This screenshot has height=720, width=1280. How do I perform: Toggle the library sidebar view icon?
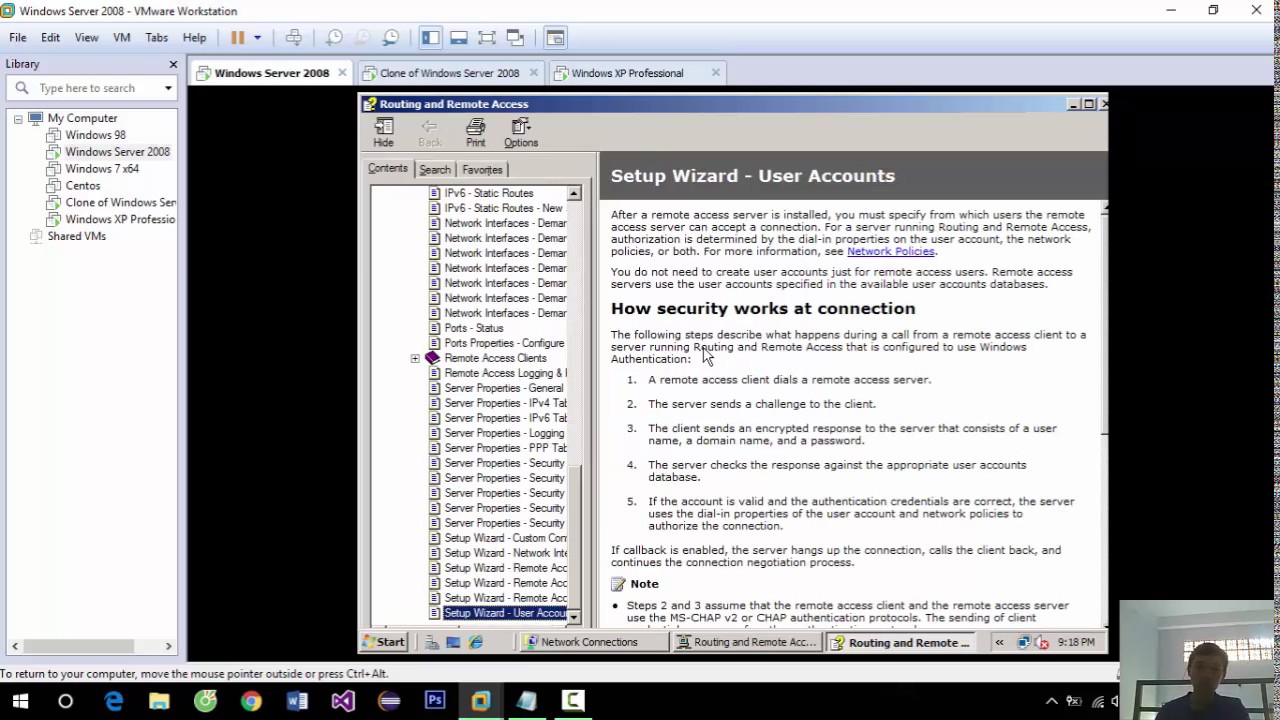[x=430, y=37]
